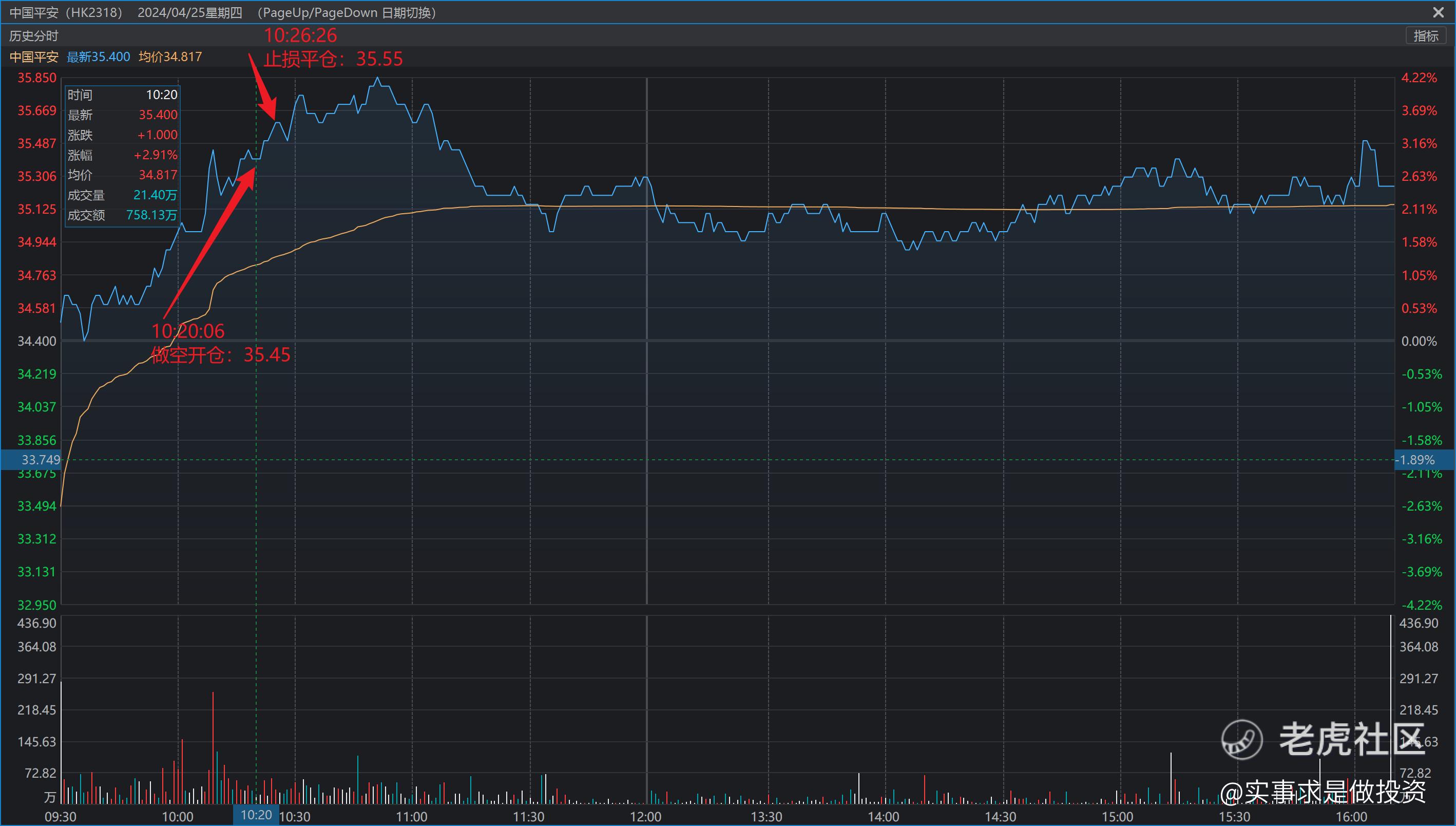Click the 涨跌 +1.000 row in tooltip
Viewport: 1456px width, 826px height.
pyautogui.click(x=123, y=135)
